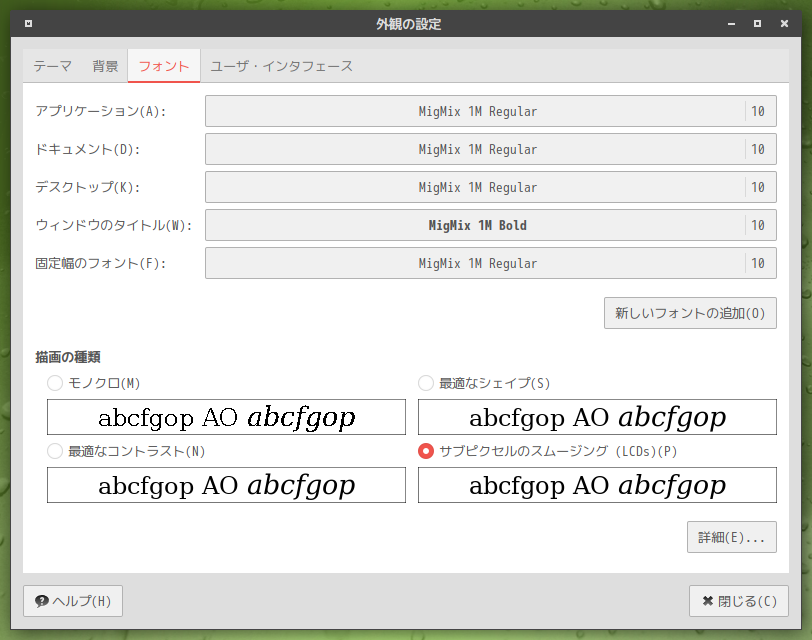Screen dimensions: 812x640
Task: Open 詳細(E)... rendering details
Action: point(732,537)
